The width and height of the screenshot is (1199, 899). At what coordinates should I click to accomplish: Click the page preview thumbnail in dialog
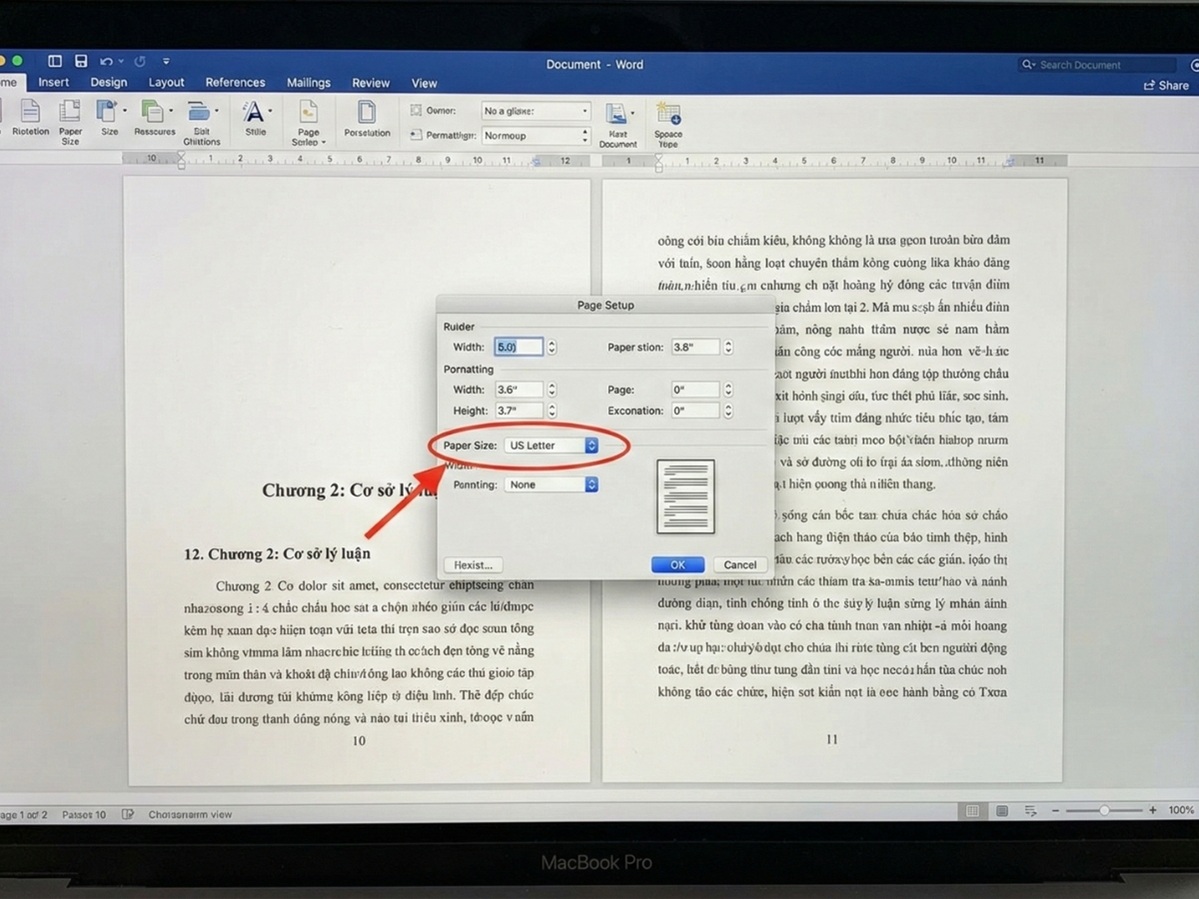click(685, 496)
